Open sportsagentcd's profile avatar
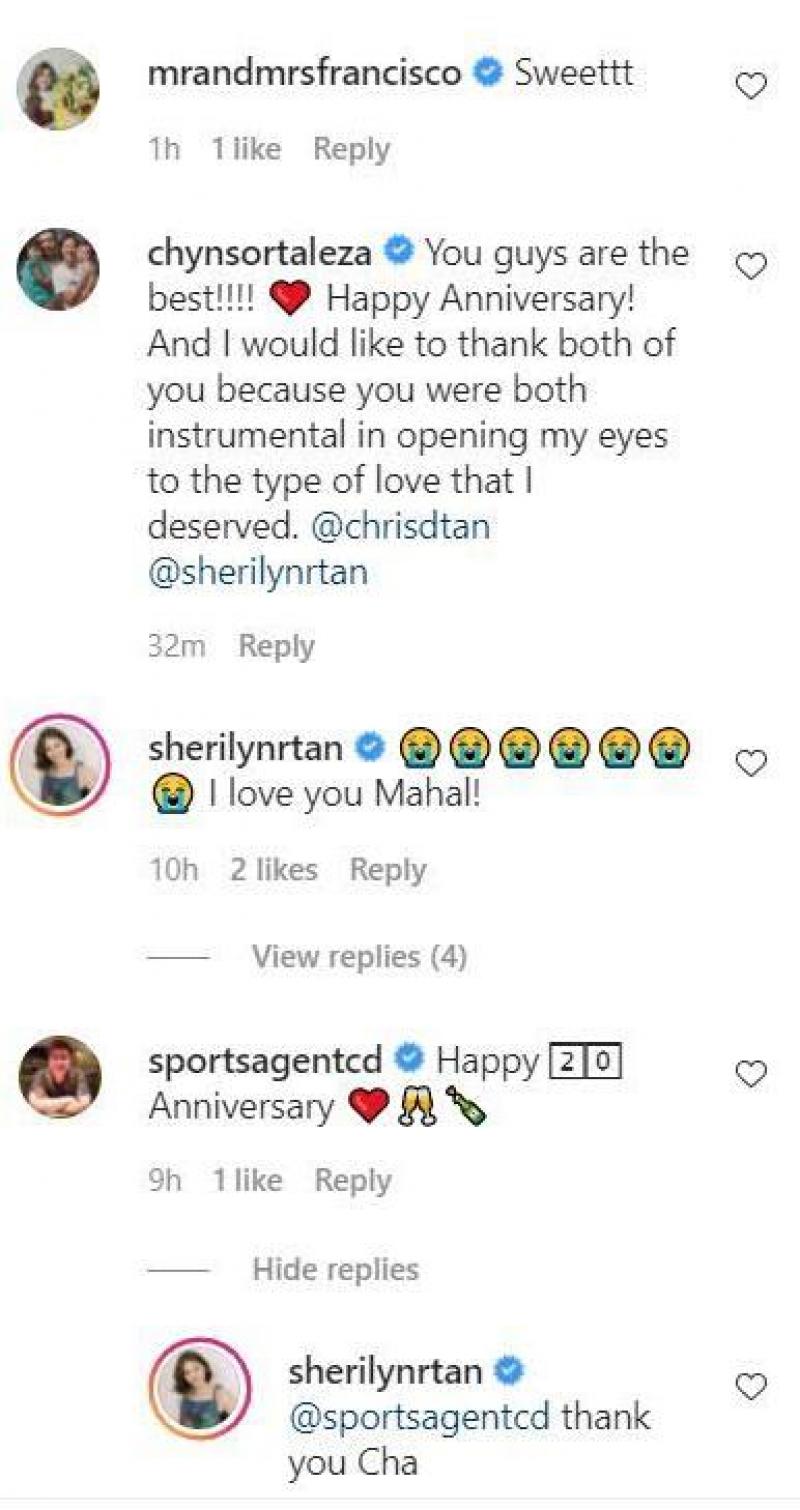 (60, 1076)
